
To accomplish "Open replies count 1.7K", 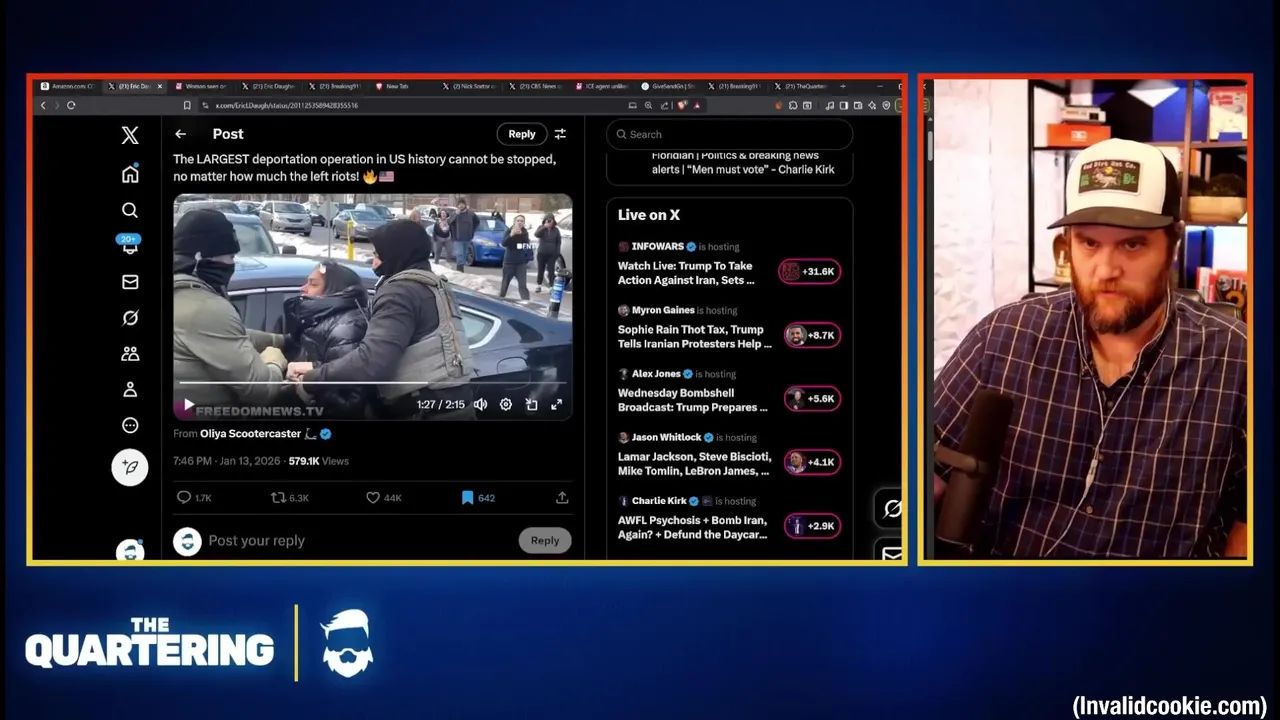I will (x=194, y=498).
